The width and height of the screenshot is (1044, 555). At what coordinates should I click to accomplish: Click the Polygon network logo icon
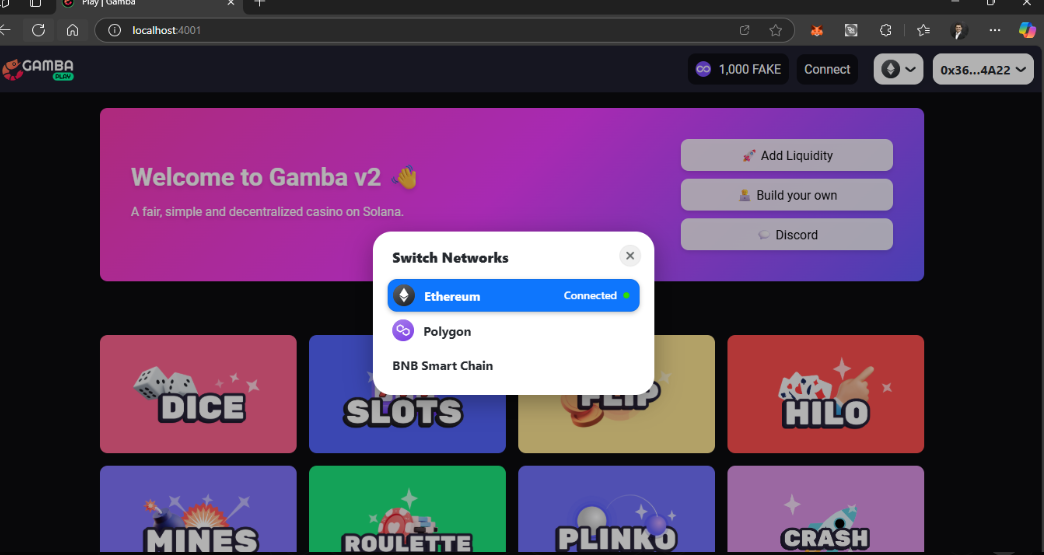[403, 330]
